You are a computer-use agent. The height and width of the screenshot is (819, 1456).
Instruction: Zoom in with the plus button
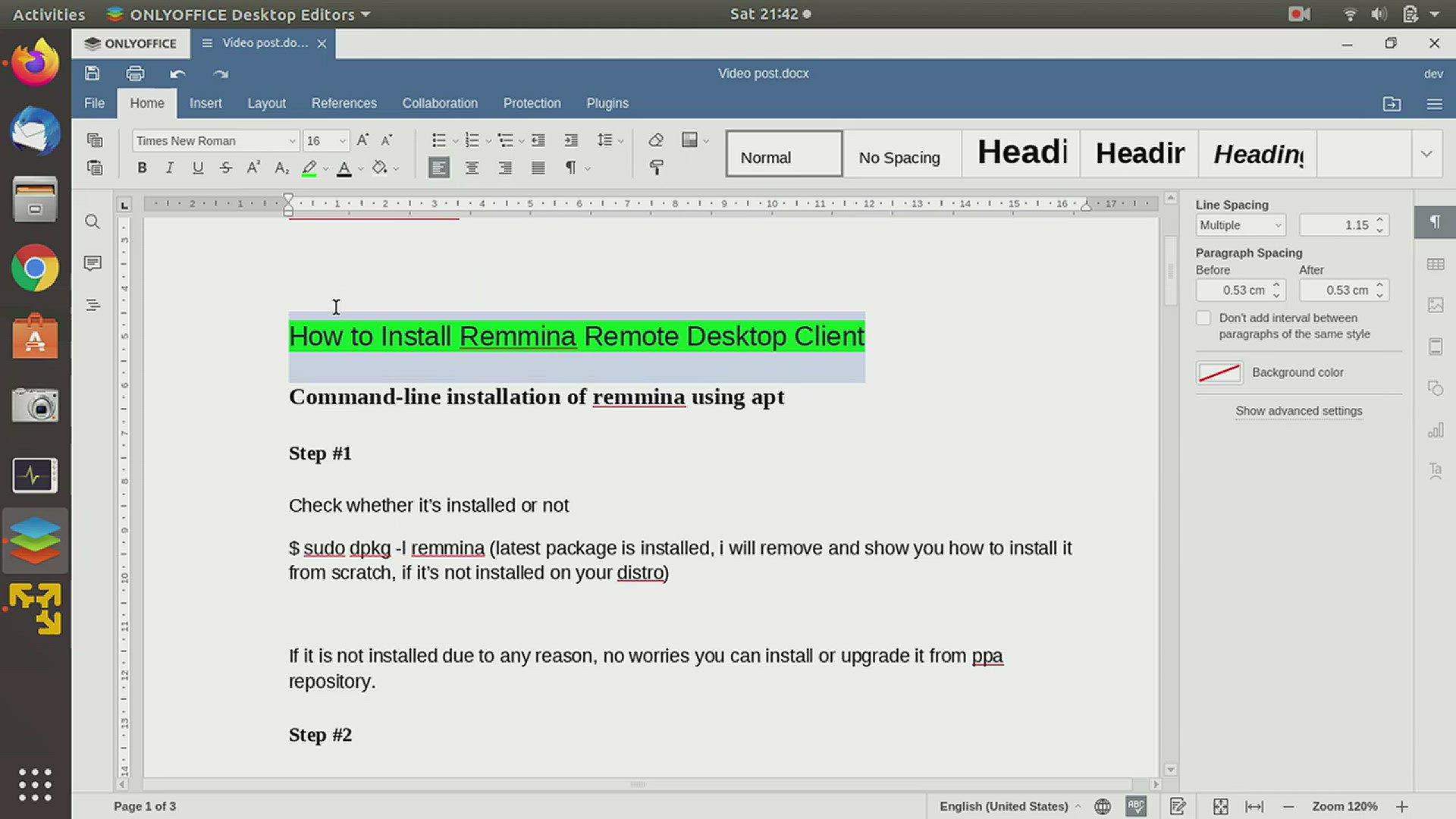coord(1401,807)
